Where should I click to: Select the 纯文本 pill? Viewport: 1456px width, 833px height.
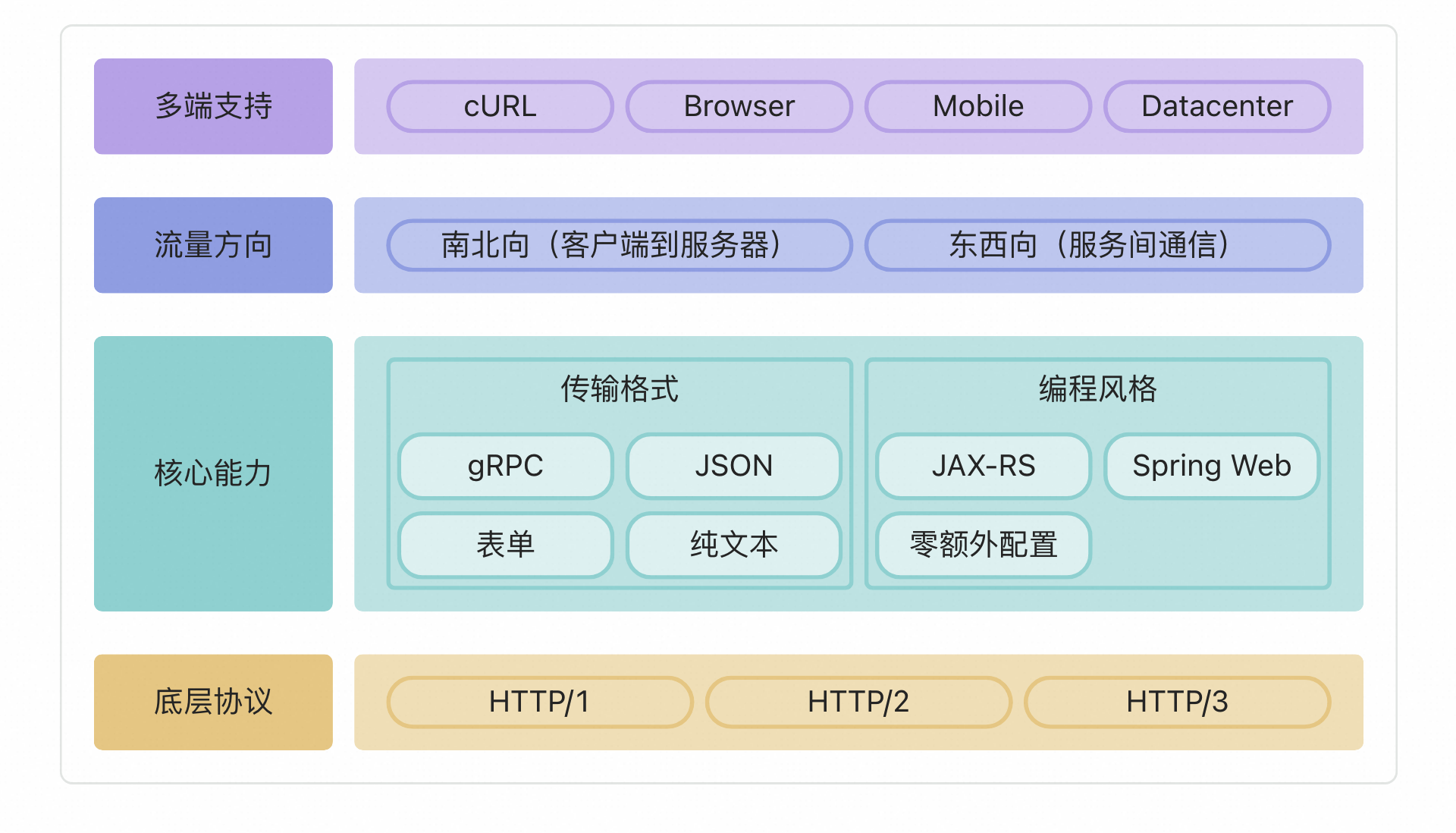pos(733,545)
